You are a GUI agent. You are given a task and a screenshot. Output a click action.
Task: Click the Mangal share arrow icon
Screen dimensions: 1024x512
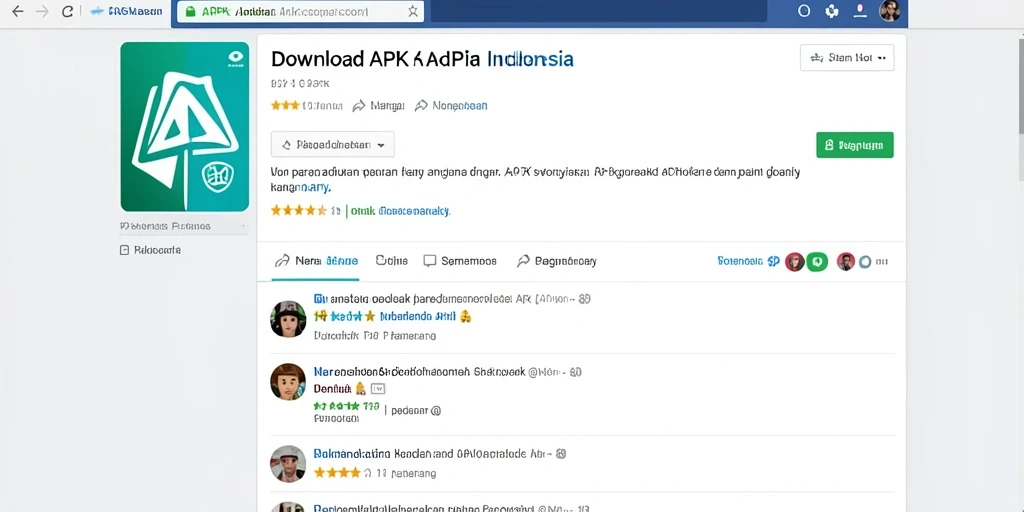point(359,106)
